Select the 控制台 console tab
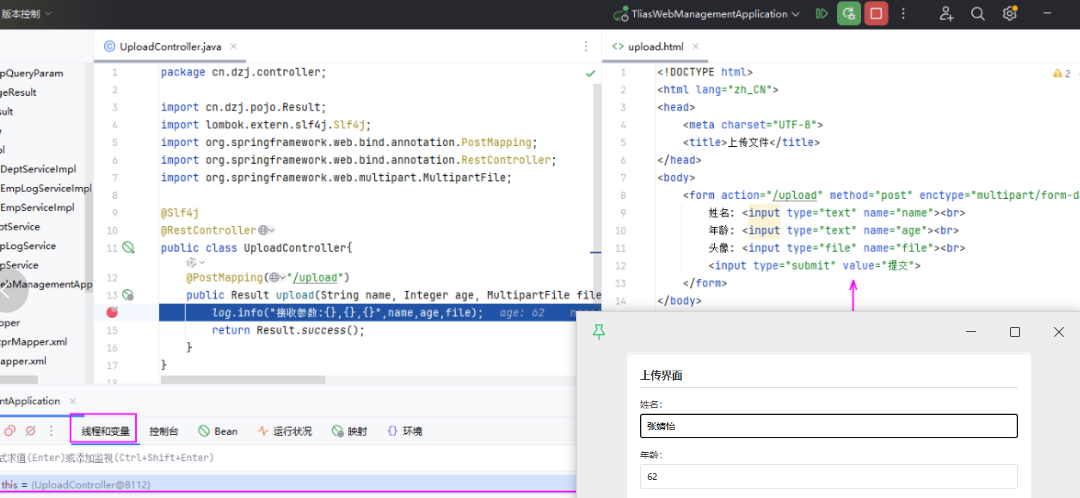 (163, 431)
